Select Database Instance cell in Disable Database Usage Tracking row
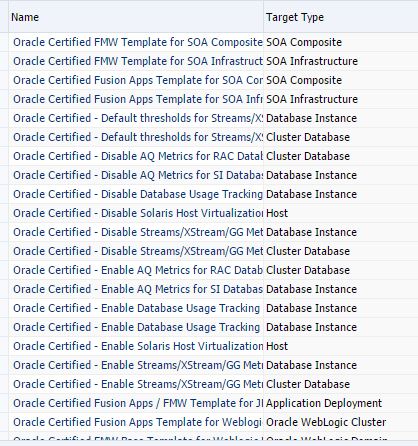Screen dimensions: 418x446 pyautogui.click(x=311, y=194)
